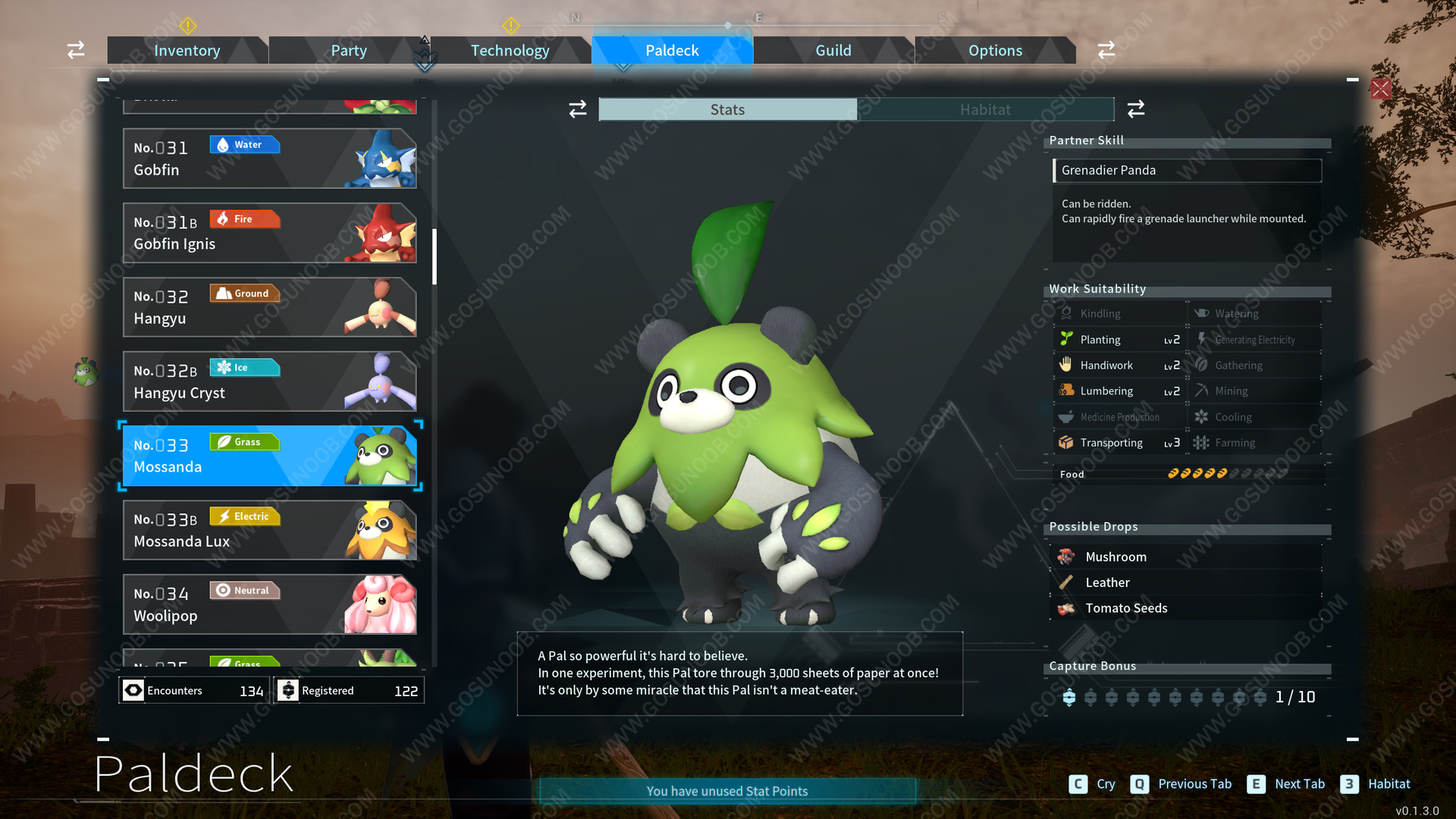This screenshot has width=1456, height=819.
Task: Open the Technology tab
Action: (510, 50)
